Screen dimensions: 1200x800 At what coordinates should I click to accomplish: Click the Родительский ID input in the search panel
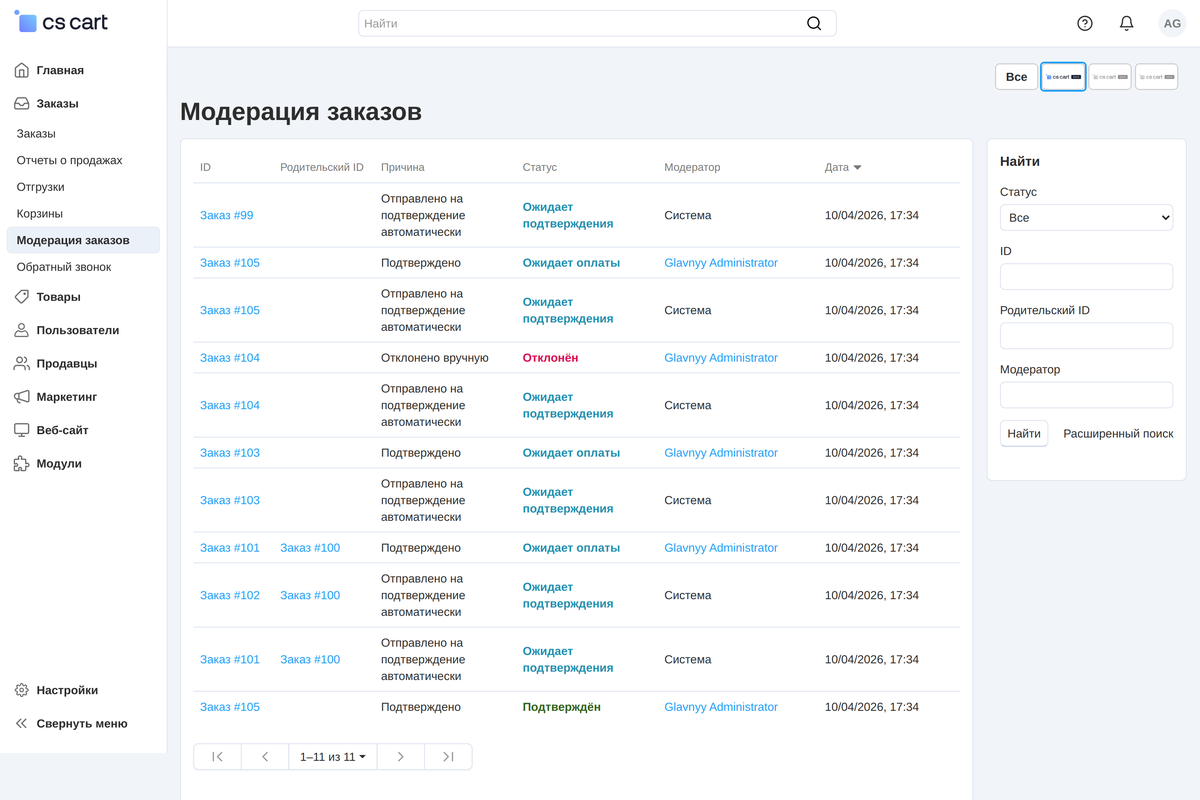pyautogui.click(x=1086, y=336)
